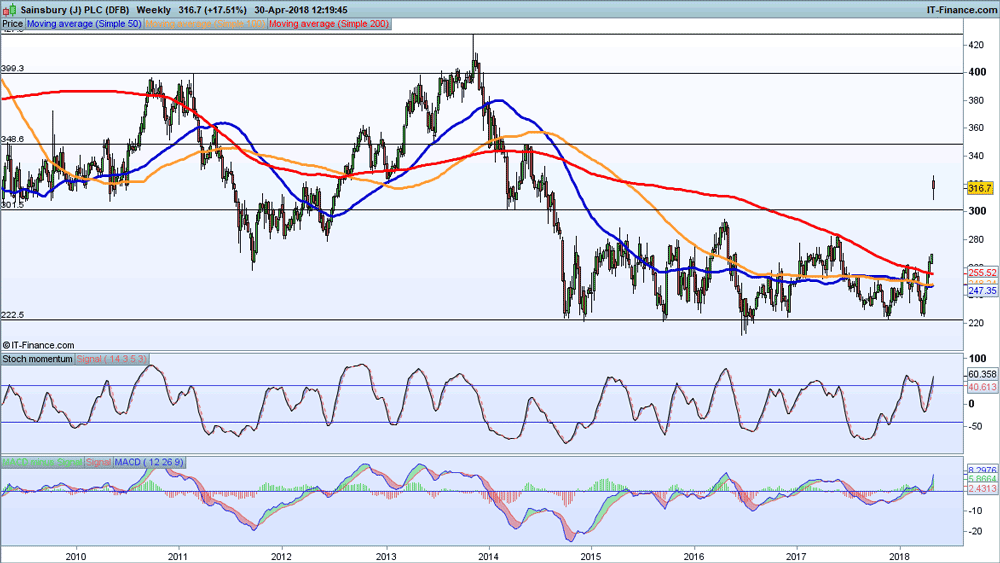The height and width of the screenshot is (563, 1000).
Task: Select Moving average (Simple 100) label
Action: point(205,24)
